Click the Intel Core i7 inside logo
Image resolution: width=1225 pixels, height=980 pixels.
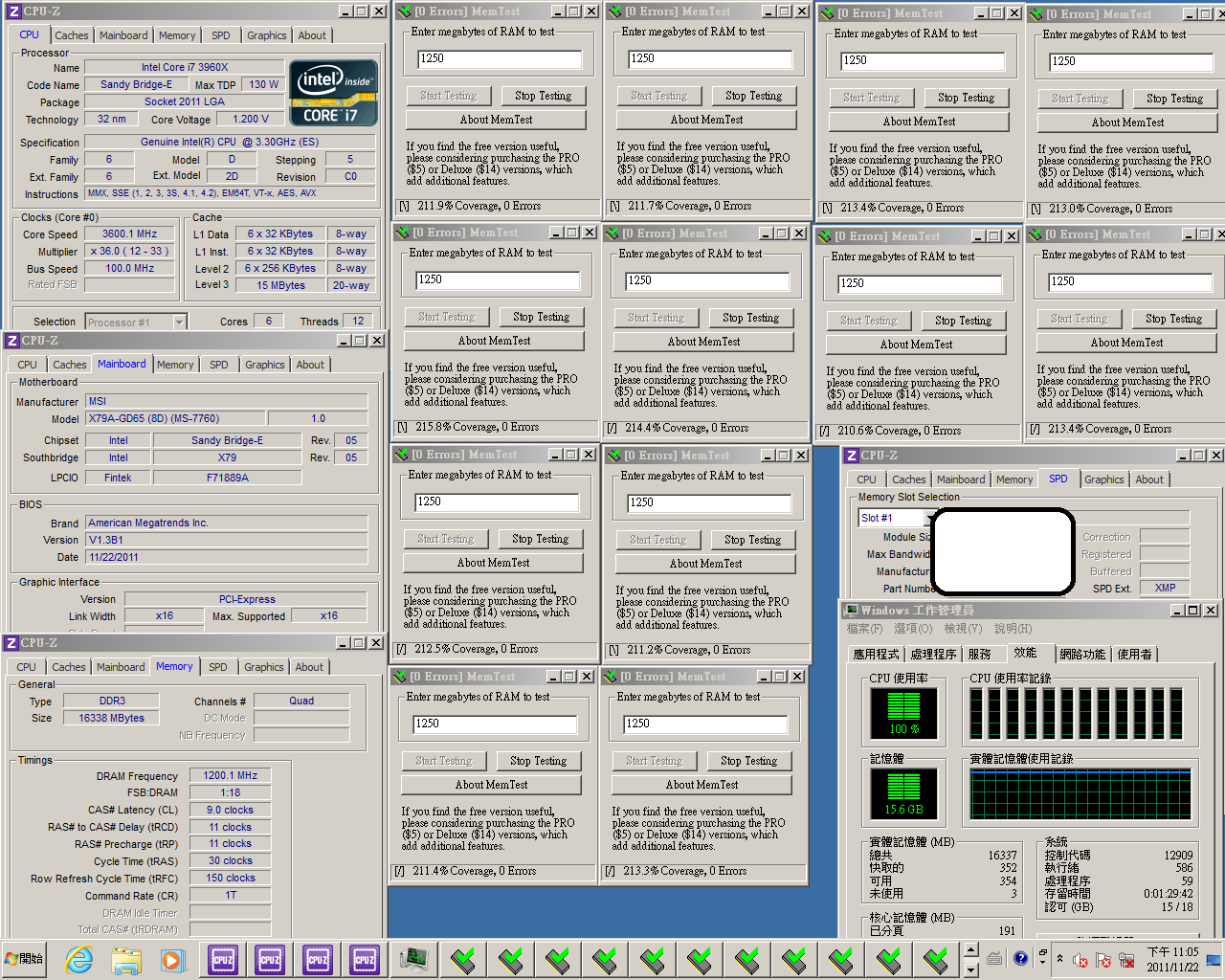(x=333, y=93)
